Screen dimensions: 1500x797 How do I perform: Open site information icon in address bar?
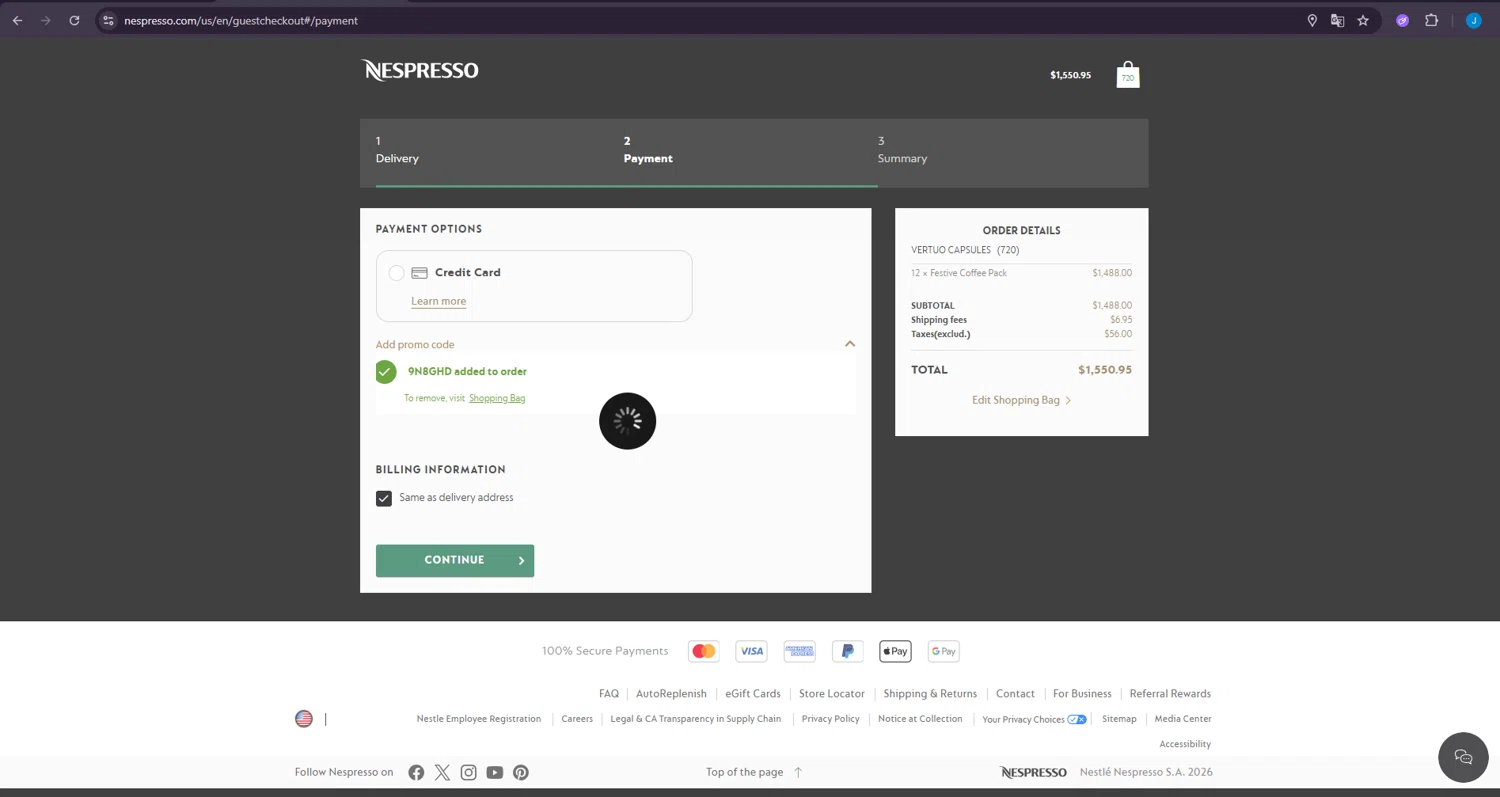[108, 20]
